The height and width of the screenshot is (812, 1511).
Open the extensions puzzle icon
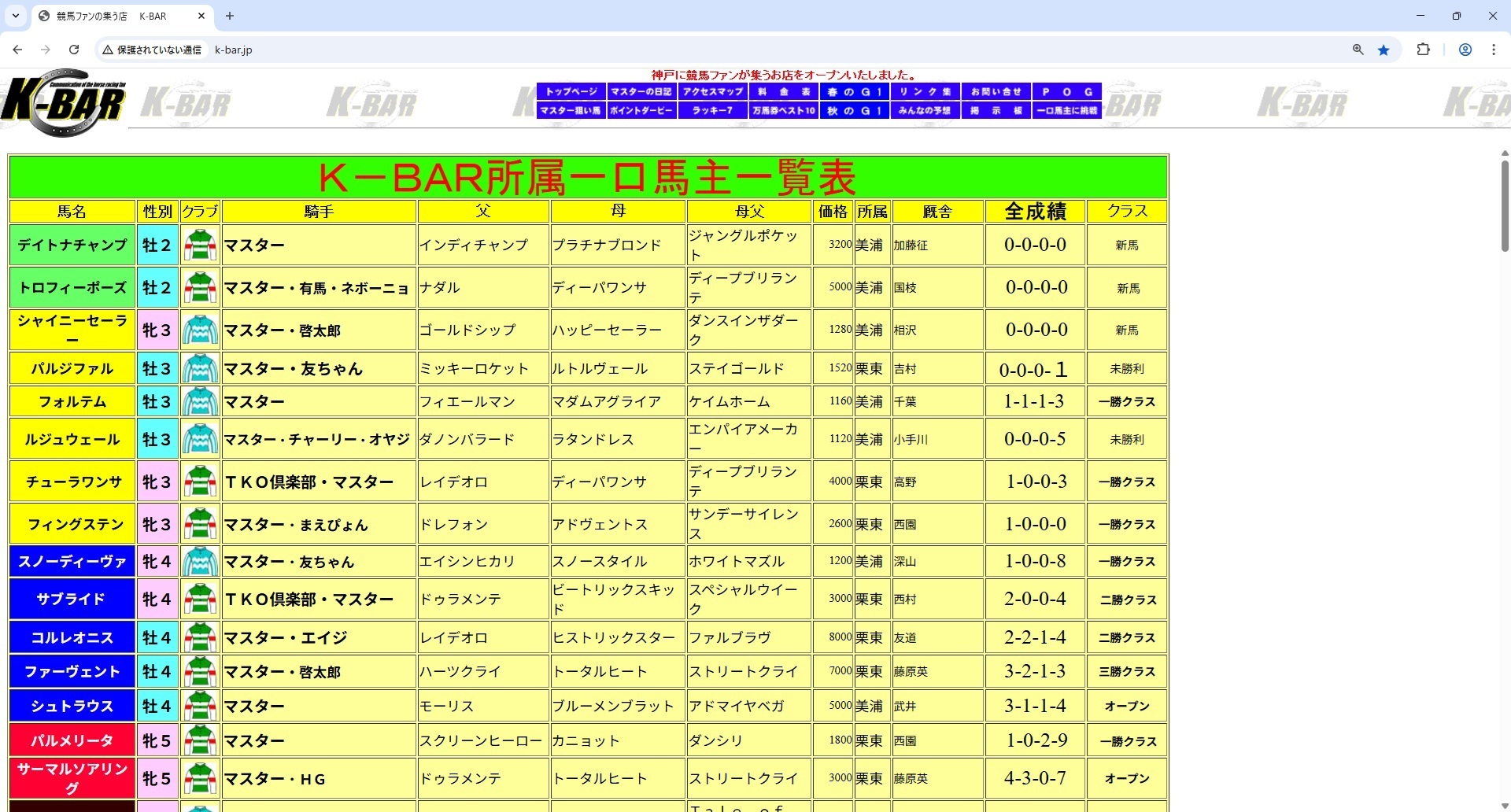click(1423, 50)
